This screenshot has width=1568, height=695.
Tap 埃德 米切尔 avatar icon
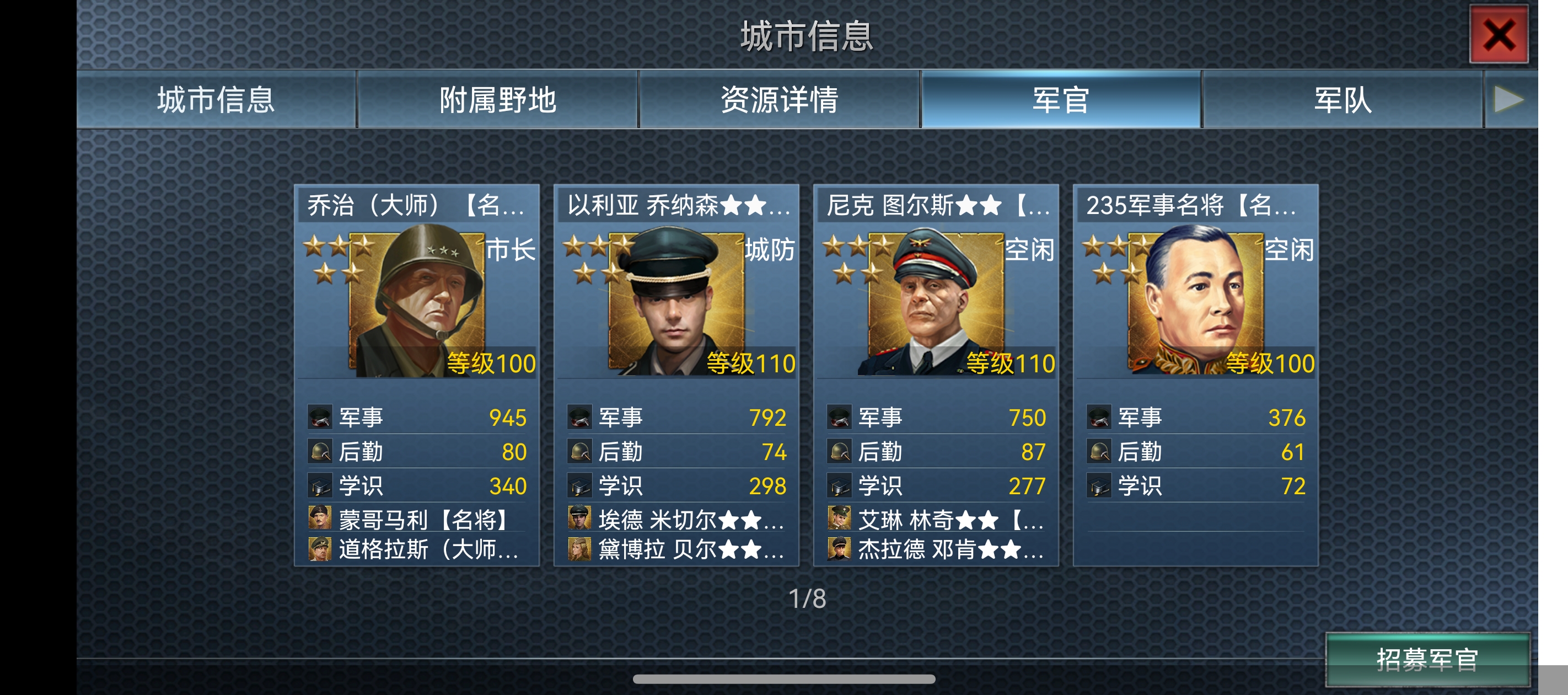tap(579, 519)
